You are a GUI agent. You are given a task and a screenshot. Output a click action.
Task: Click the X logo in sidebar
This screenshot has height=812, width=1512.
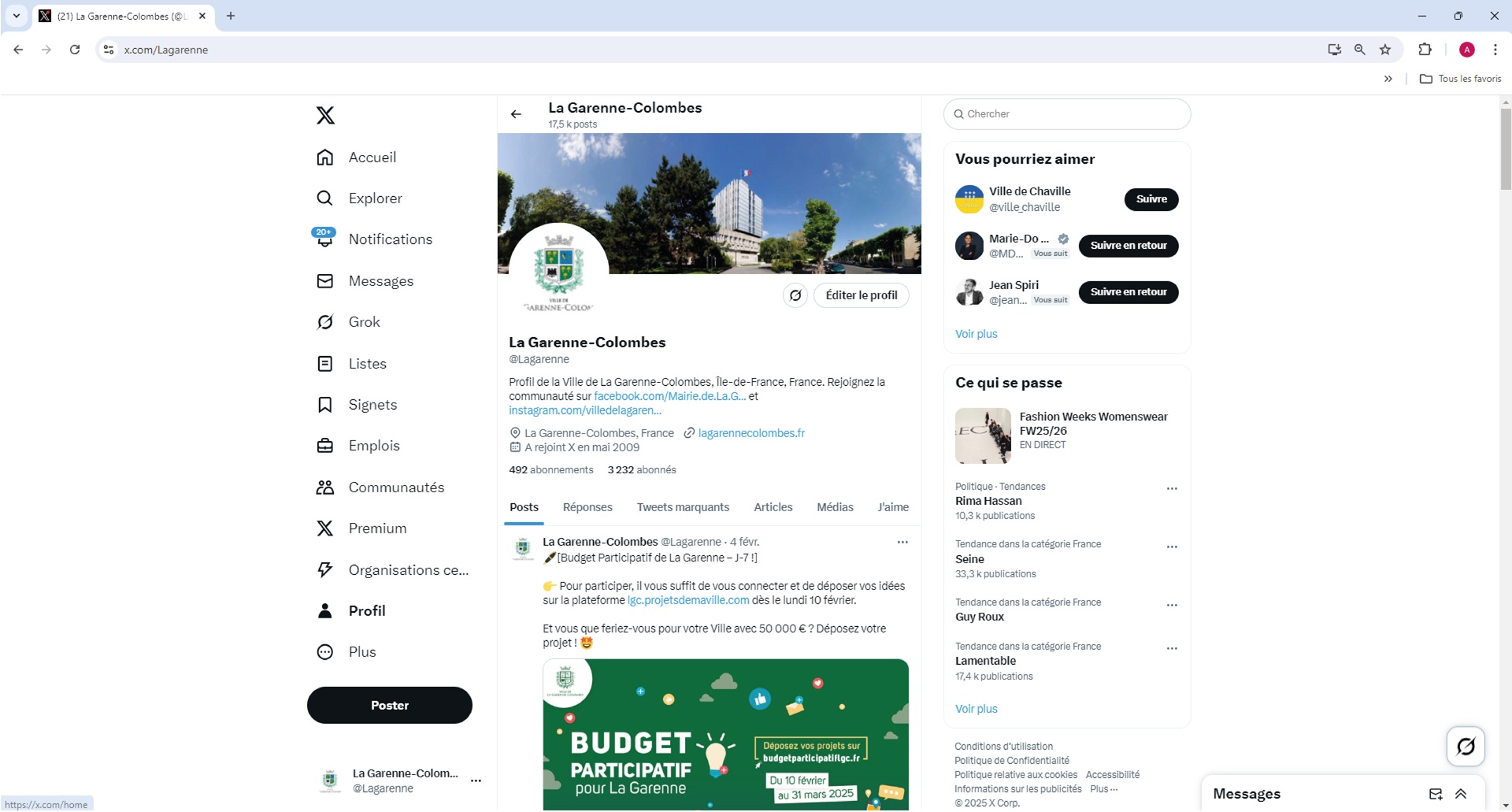(x=325, y=116)
